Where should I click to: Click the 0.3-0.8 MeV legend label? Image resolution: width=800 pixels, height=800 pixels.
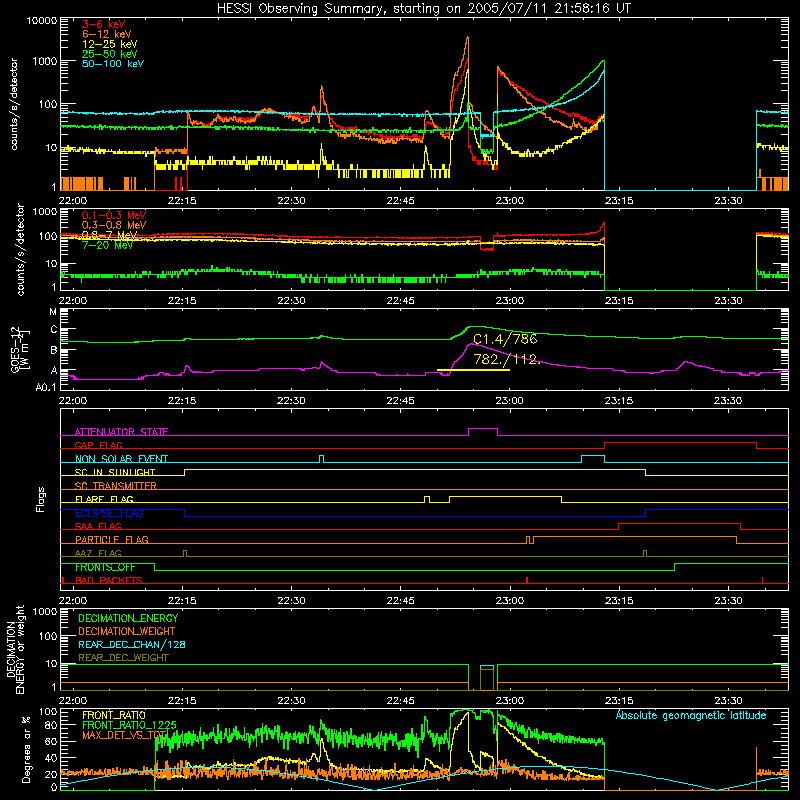114,225
